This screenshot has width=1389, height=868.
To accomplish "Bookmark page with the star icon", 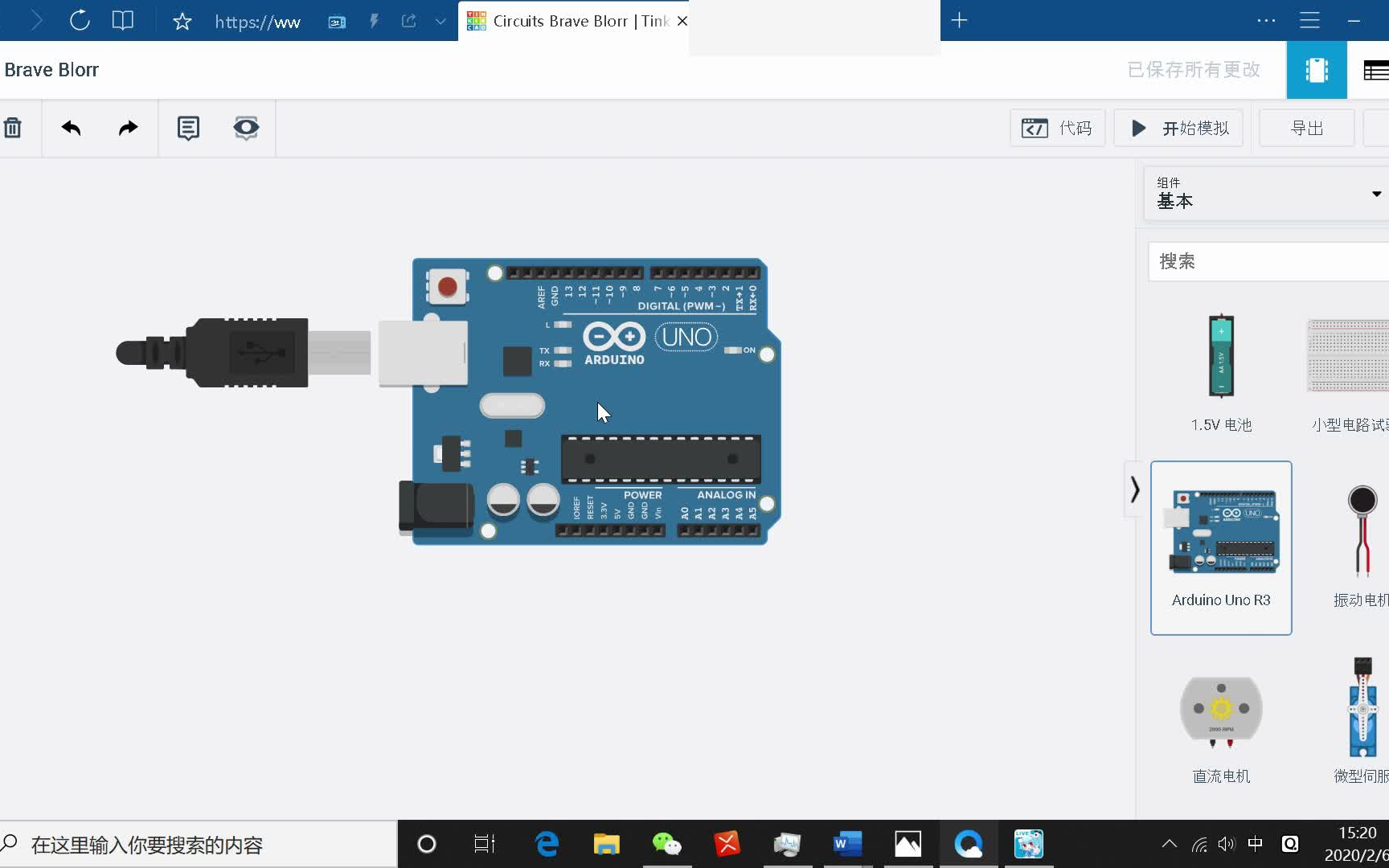I will (182, 21).
